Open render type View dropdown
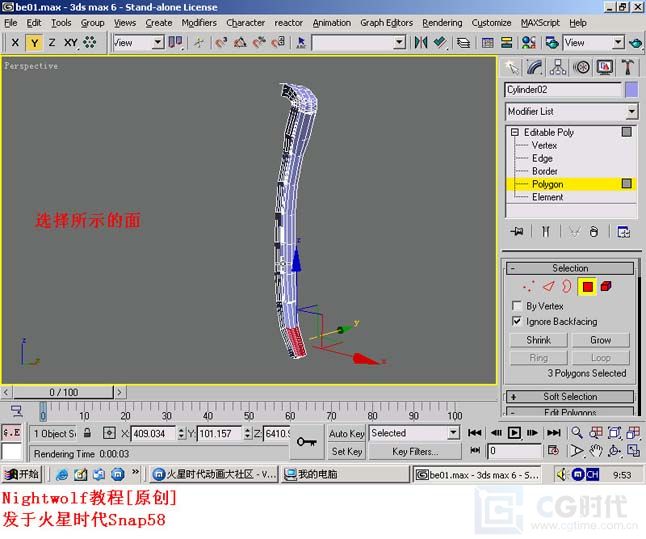The image size is (646, 539). pyautogui.click(x=594, y=42)
